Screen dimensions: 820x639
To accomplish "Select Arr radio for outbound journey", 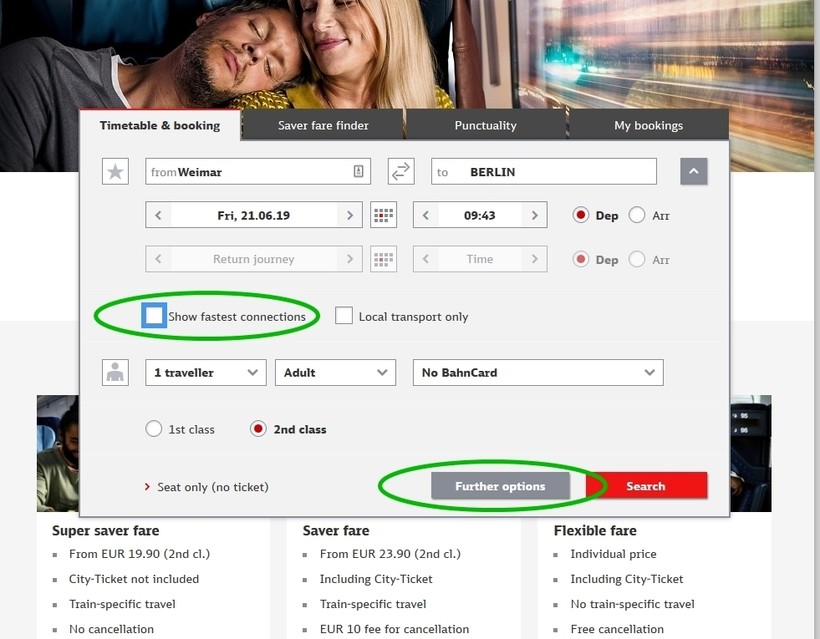I will (637, 215).
